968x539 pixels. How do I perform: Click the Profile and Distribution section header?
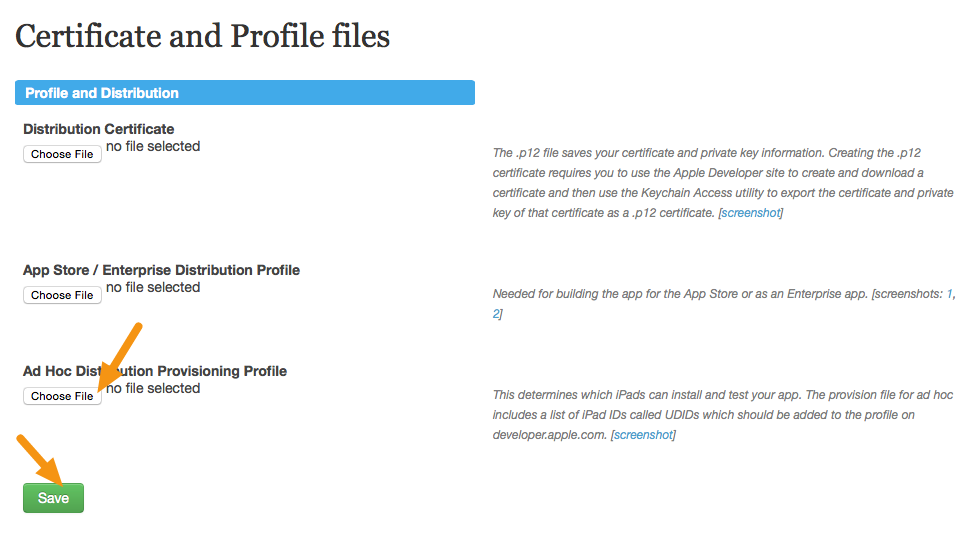[244, 93]
